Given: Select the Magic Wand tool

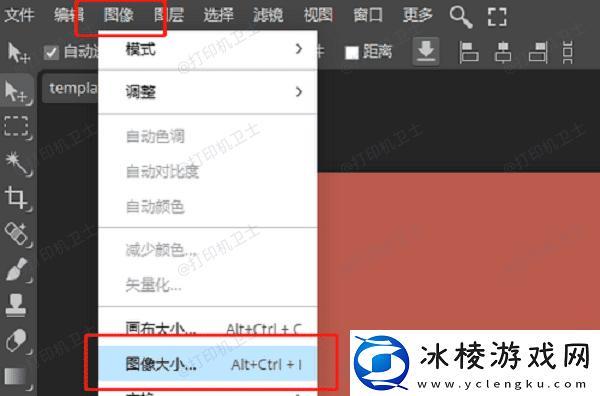Looking at the screenshot, I should click(17, 163).
